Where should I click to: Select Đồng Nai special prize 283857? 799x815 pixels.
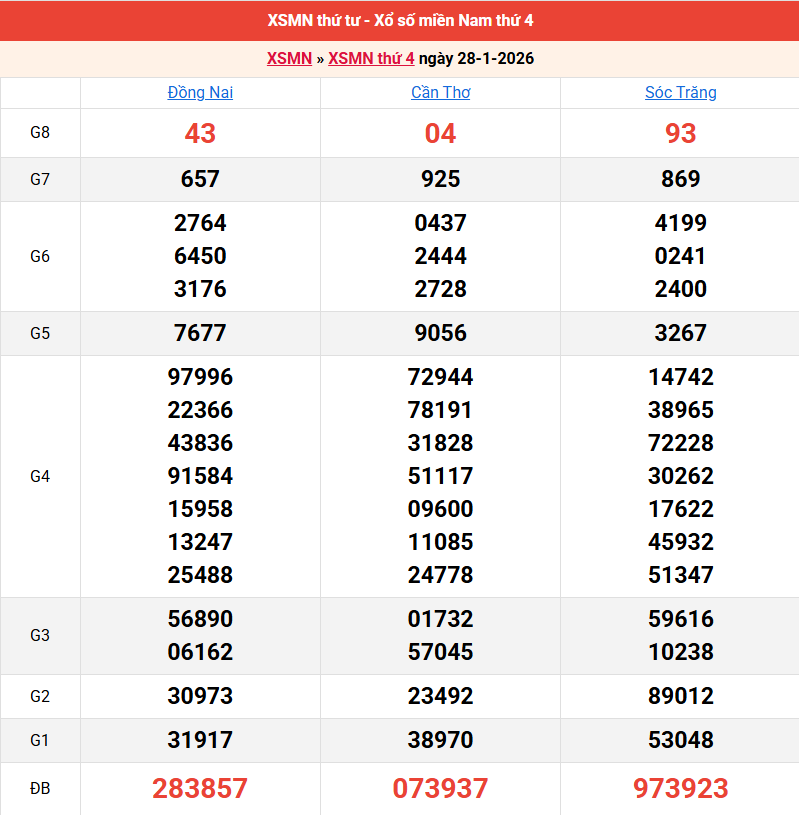(200, 788)
